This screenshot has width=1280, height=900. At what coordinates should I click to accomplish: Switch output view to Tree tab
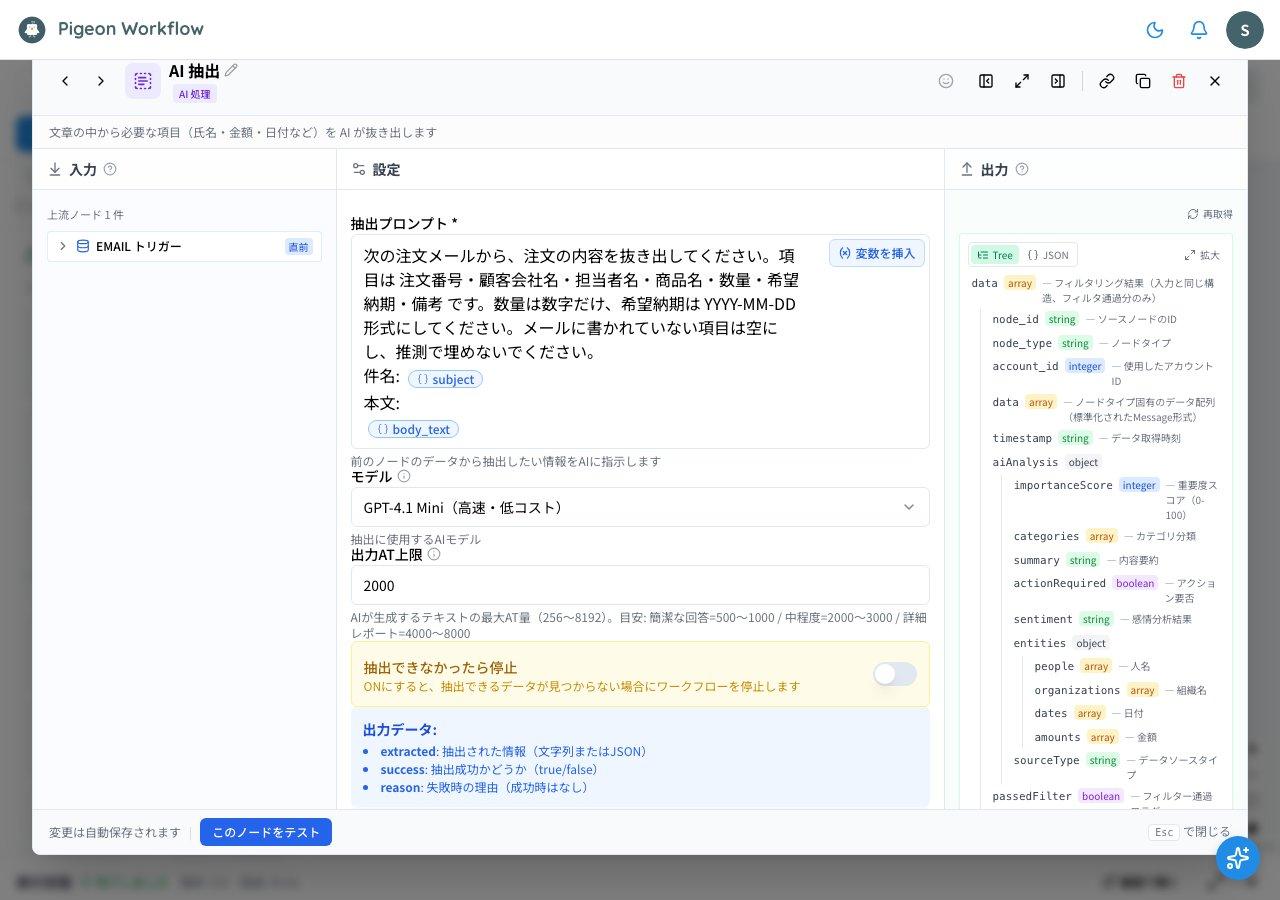click(x=995, y=255)
